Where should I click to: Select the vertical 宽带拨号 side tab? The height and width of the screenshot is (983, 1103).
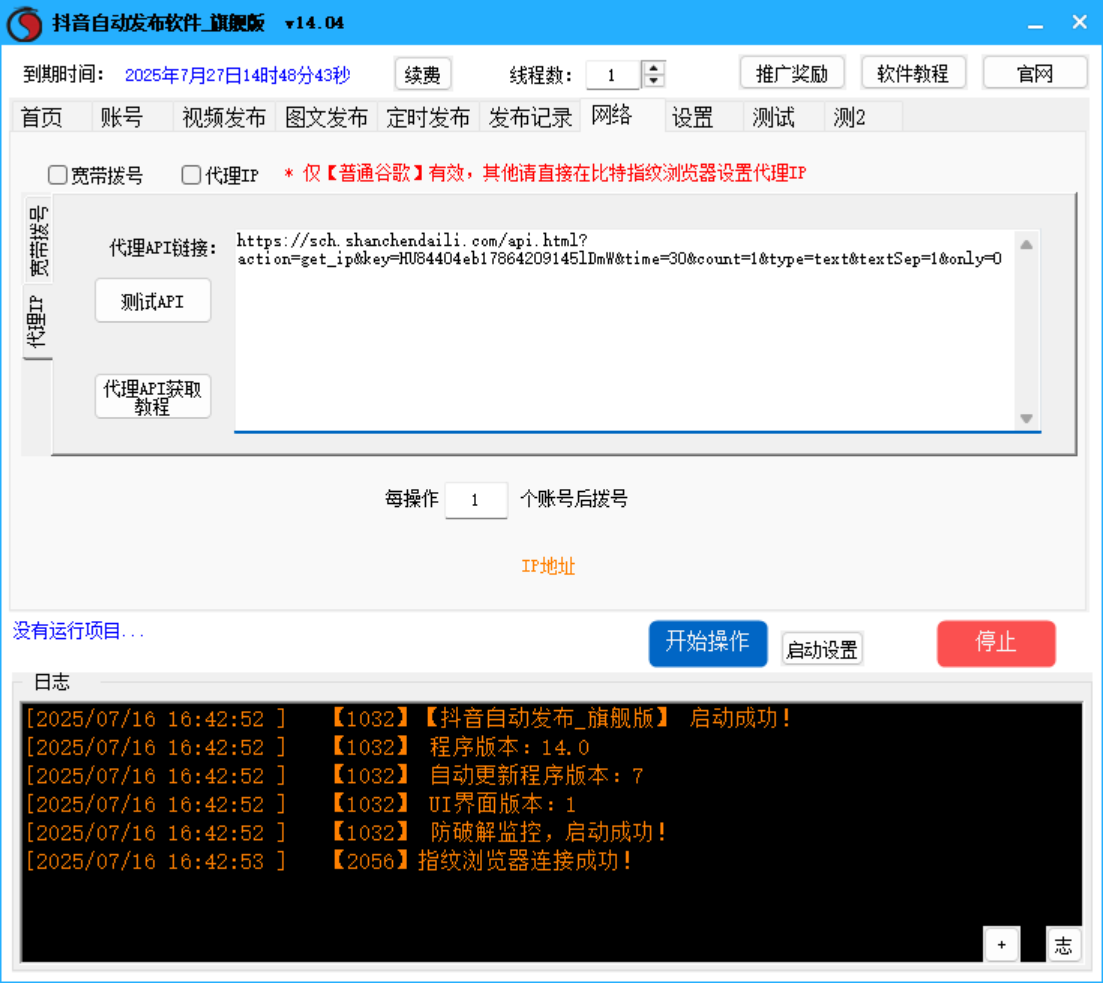pos(38,241)
